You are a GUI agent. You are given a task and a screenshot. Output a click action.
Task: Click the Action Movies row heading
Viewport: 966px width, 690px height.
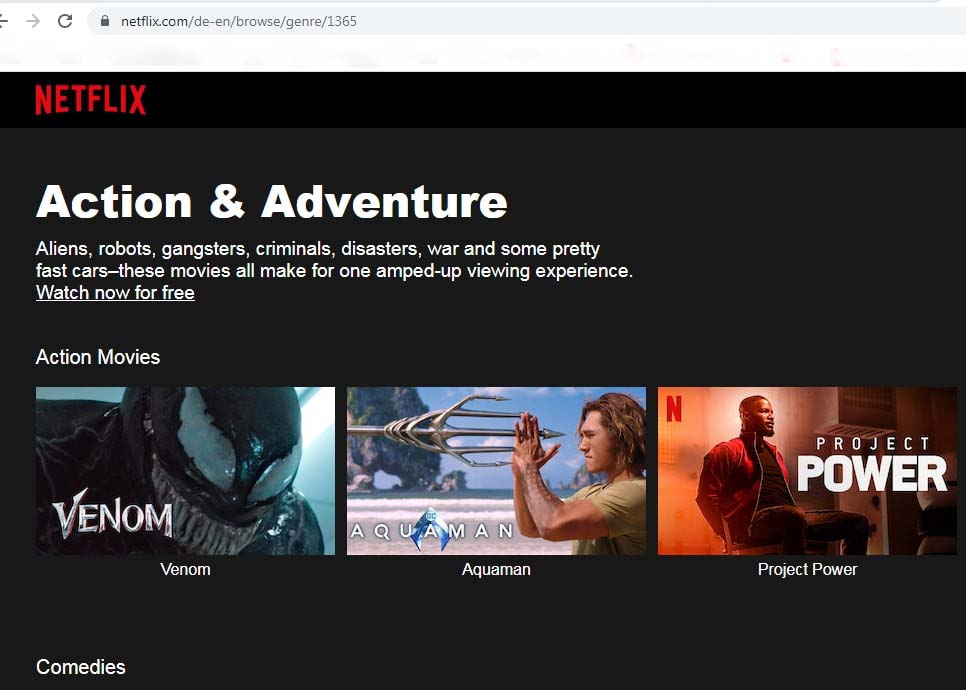pos(98,357)
